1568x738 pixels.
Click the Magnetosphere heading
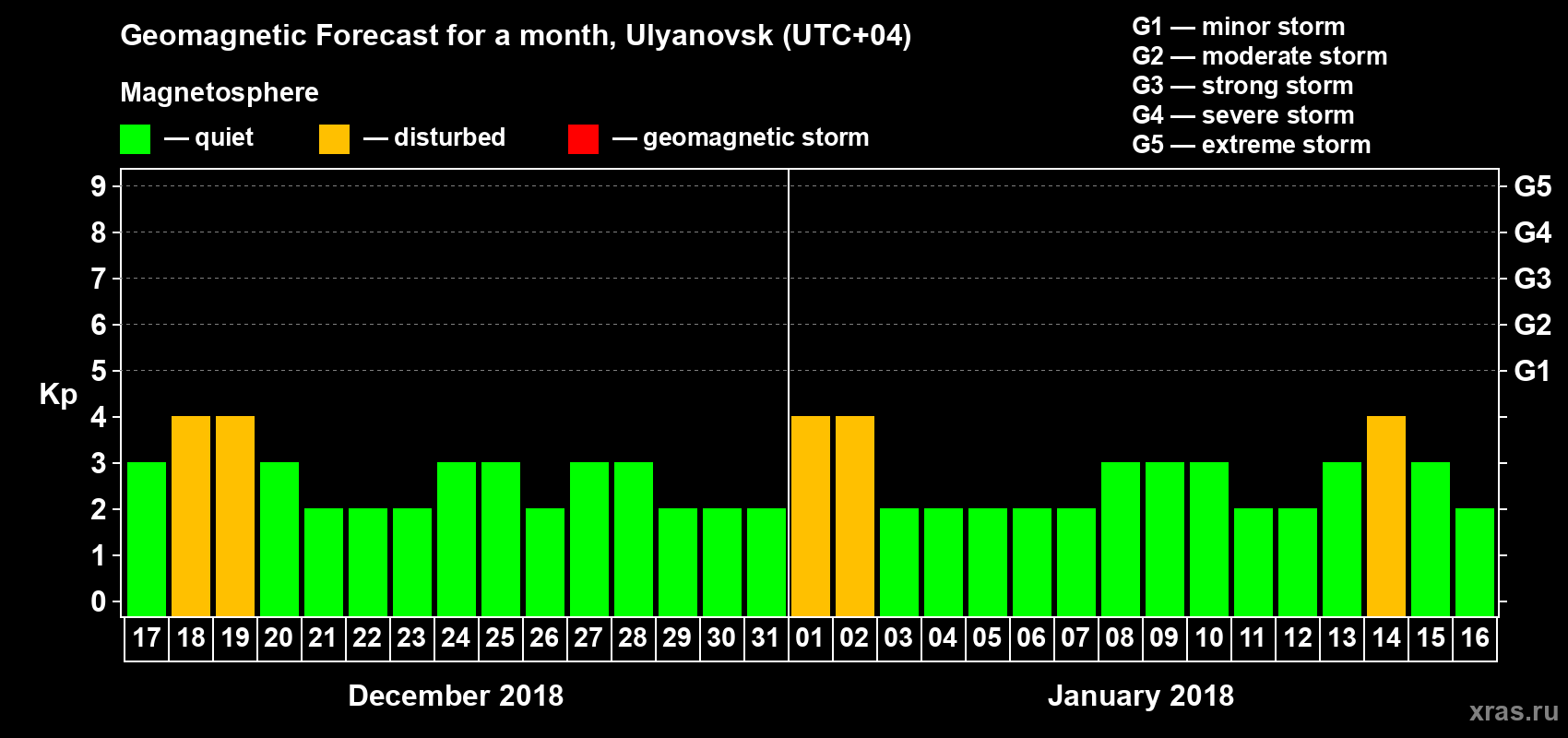(220, 92)
